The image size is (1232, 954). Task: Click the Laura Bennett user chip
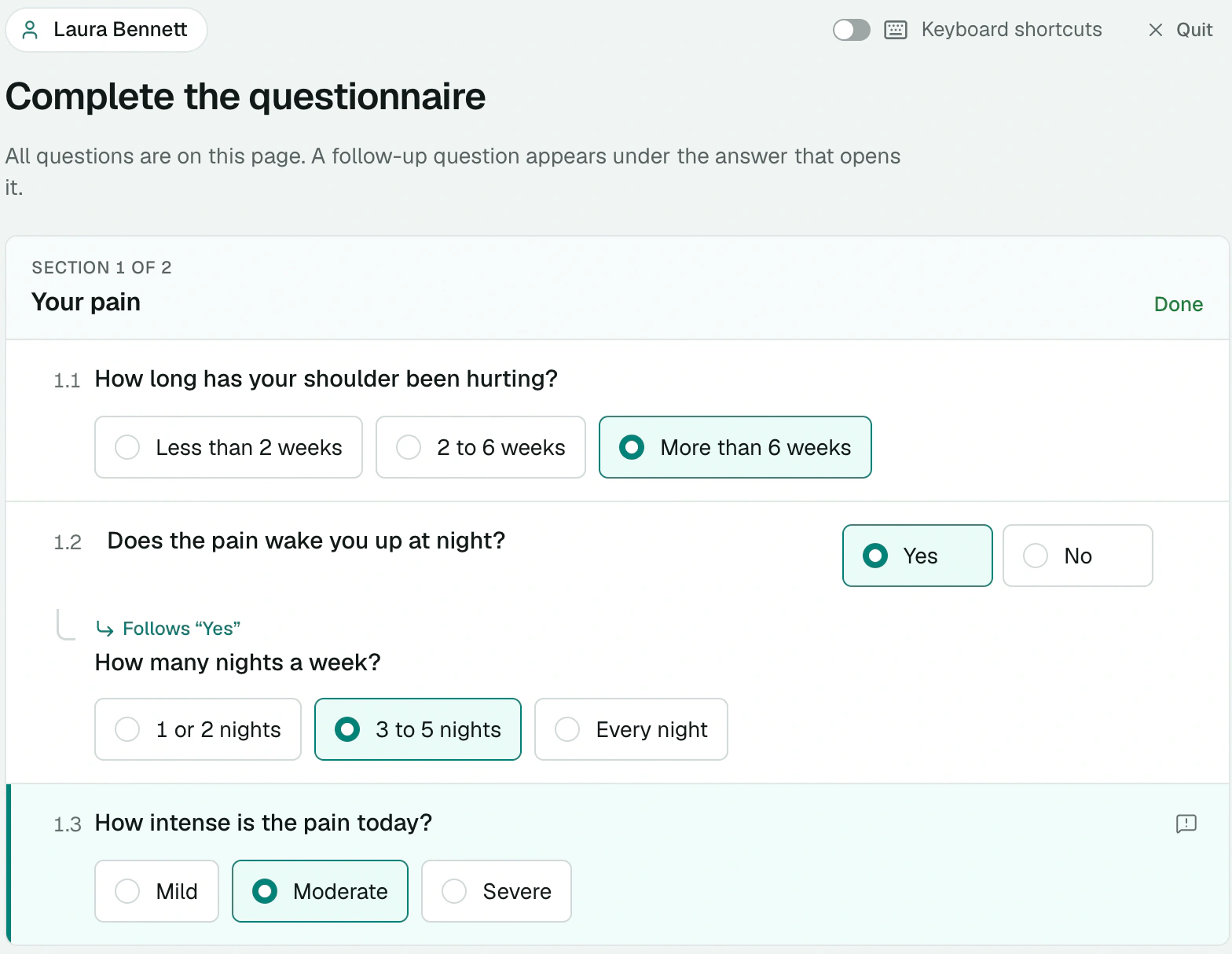click(x=107, y=30)
